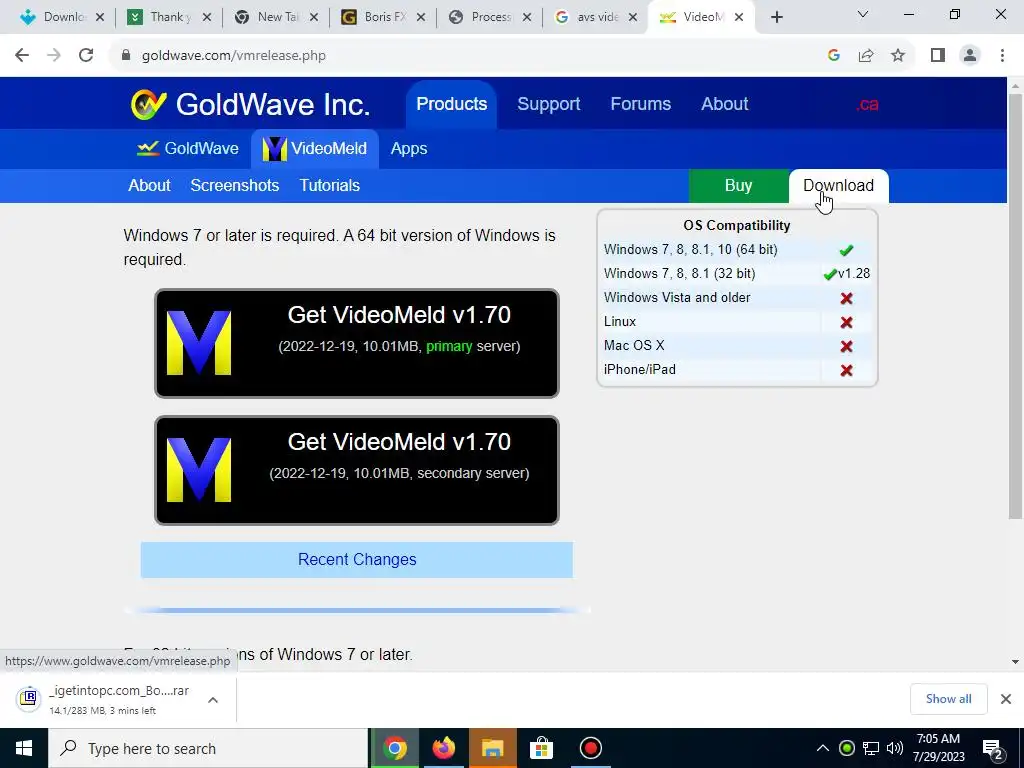Close the active VideoMeld tab
This screenshot has width=1024, height=768.
pos(739,18)
